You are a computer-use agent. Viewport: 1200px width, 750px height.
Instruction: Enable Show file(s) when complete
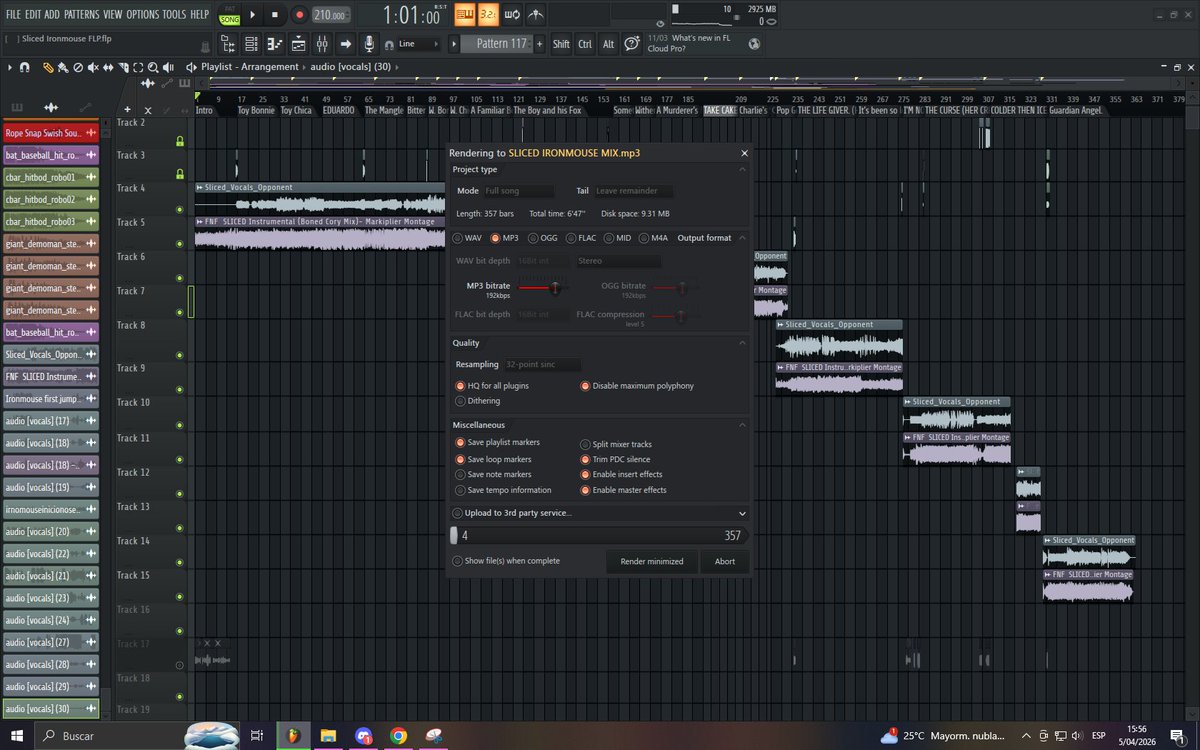click(x=506, y=561)
